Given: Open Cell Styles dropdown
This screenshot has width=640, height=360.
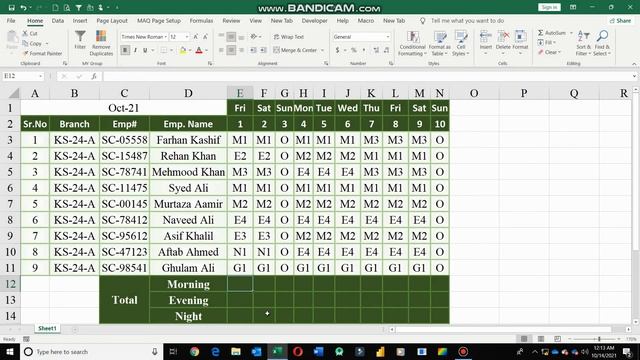Looking at the screenshot, I should tap(461, 43).
